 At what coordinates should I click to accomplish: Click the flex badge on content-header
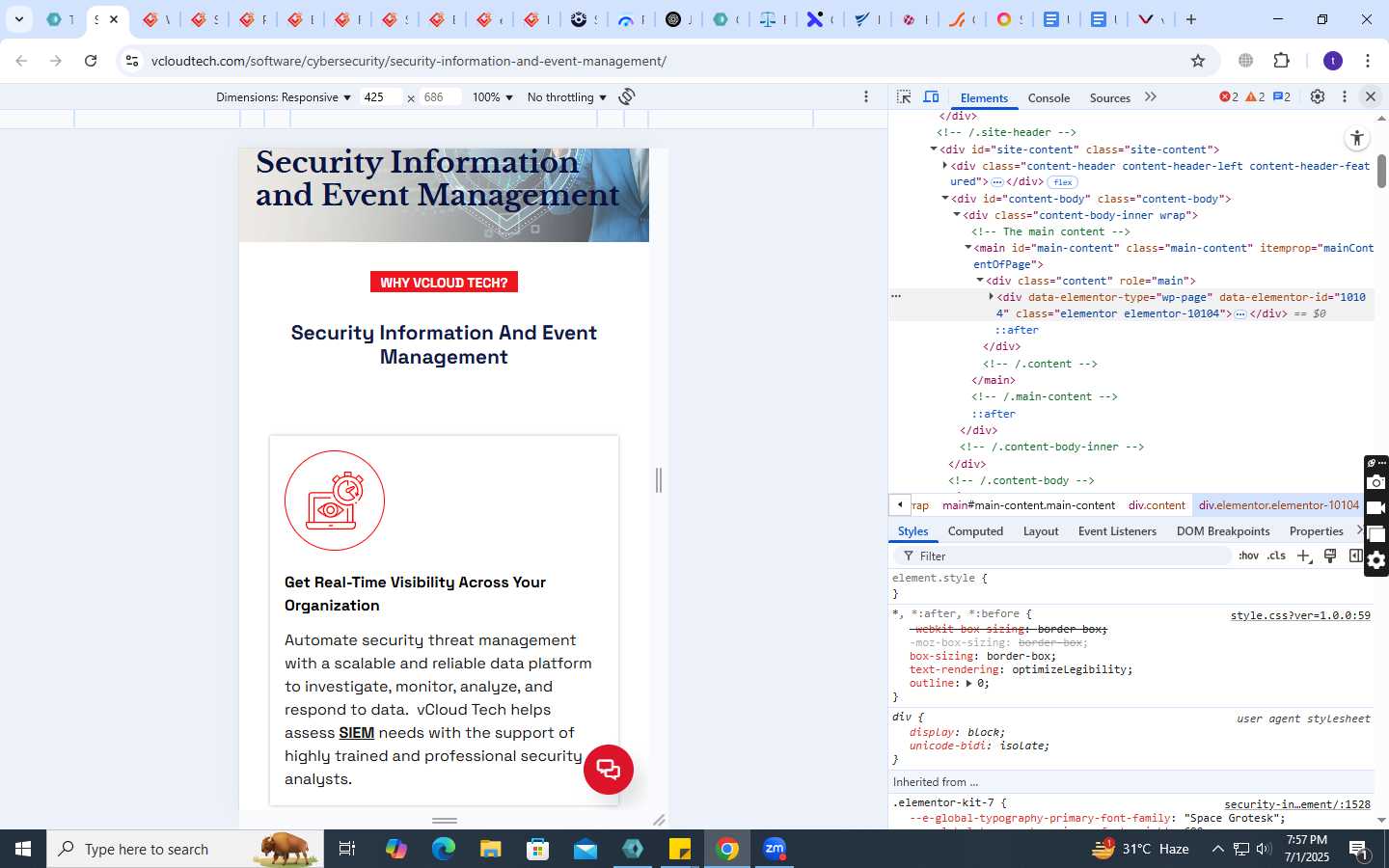1063,182
